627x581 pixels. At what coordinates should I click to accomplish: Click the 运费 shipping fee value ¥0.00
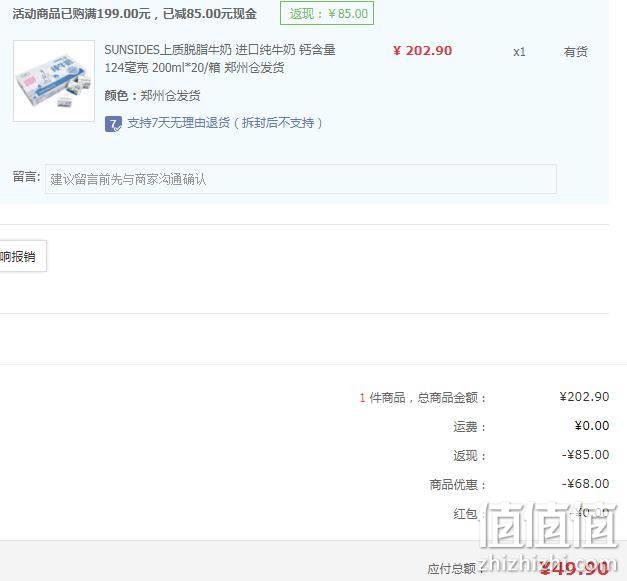point(592,426)
